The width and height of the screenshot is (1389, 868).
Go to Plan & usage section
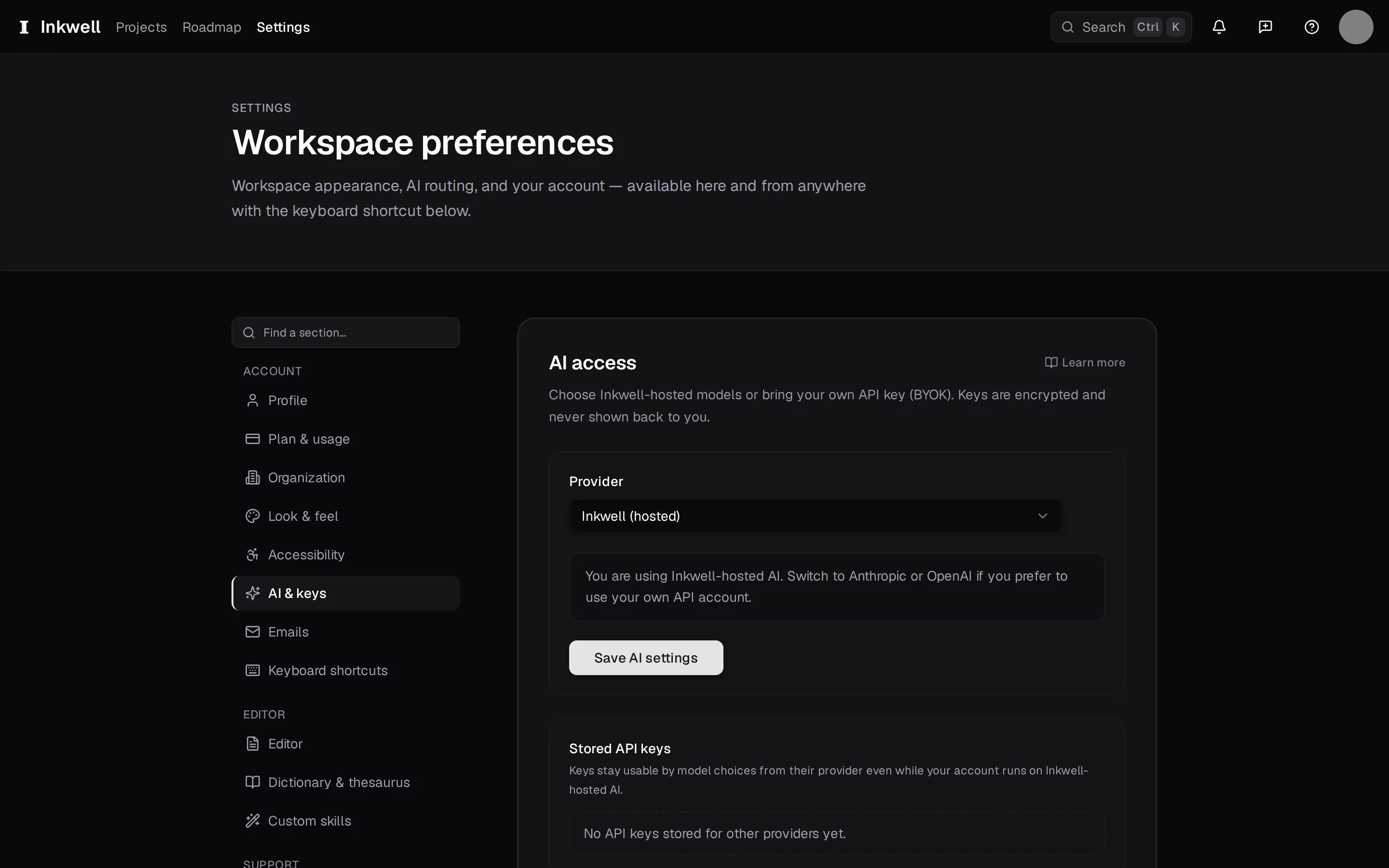pyautogui.click(x=345, y=439)
